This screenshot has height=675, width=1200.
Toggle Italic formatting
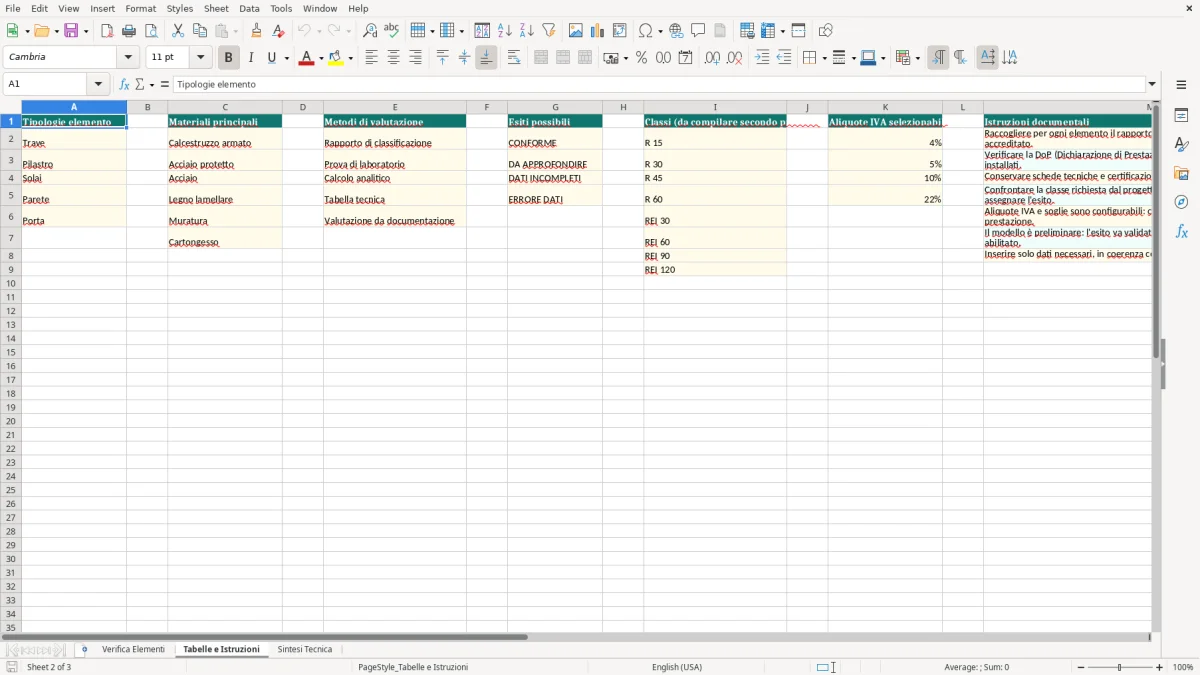click(x=251, y=58)
